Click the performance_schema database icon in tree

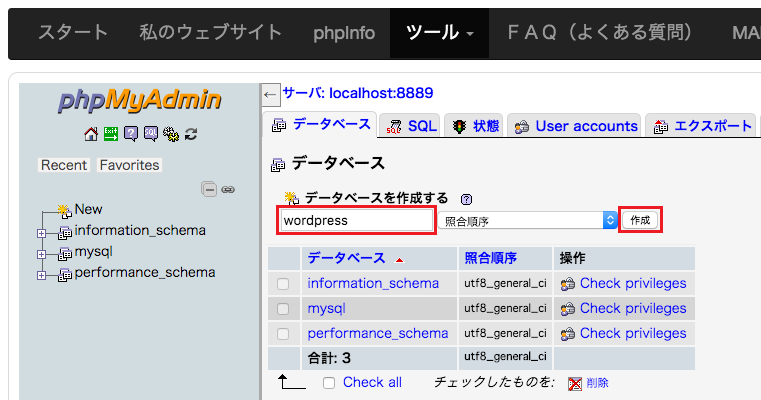[65, 275]
